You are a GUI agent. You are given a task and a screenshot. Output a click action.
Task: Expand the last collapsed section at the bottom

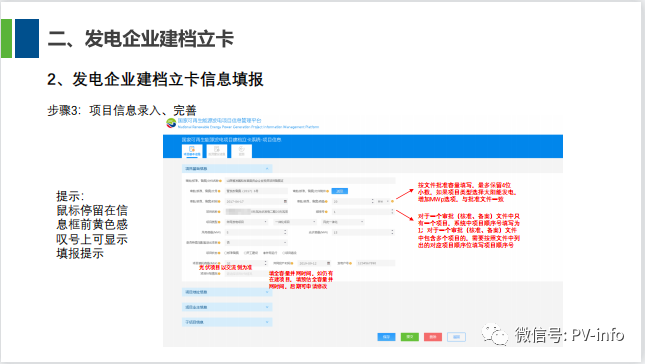[227, 322]
